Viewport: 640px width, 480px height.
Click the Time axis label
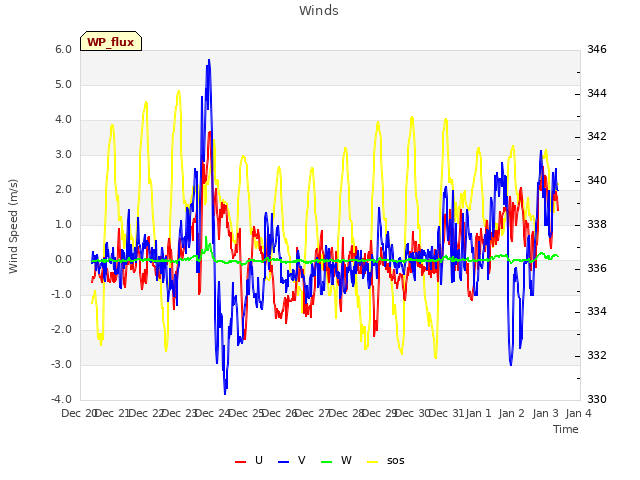coord(566,429)
